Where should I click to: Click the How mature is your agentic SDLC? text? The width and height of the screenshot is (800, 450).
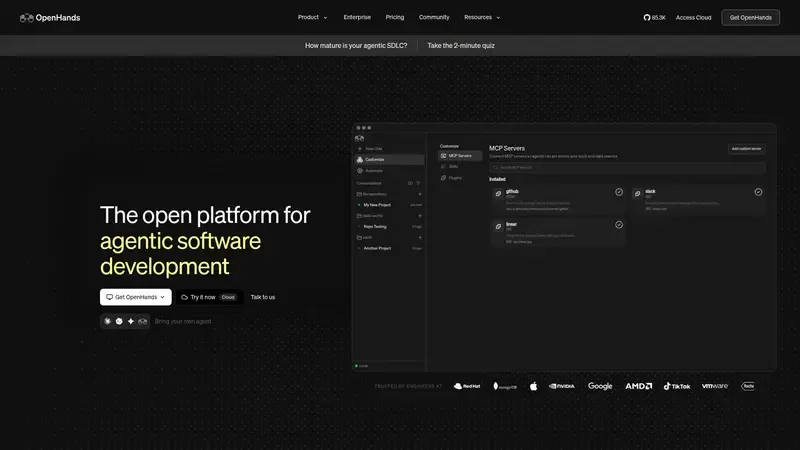(x=356, y=45)
